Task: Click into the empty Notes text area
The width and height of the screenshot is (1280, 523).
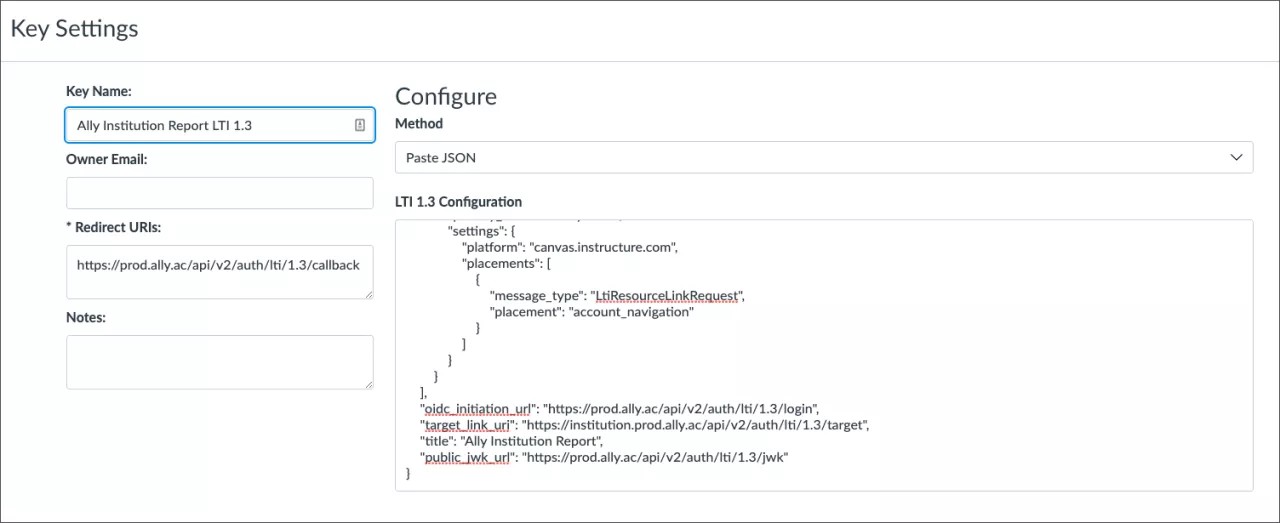Action: click(219, 361)
